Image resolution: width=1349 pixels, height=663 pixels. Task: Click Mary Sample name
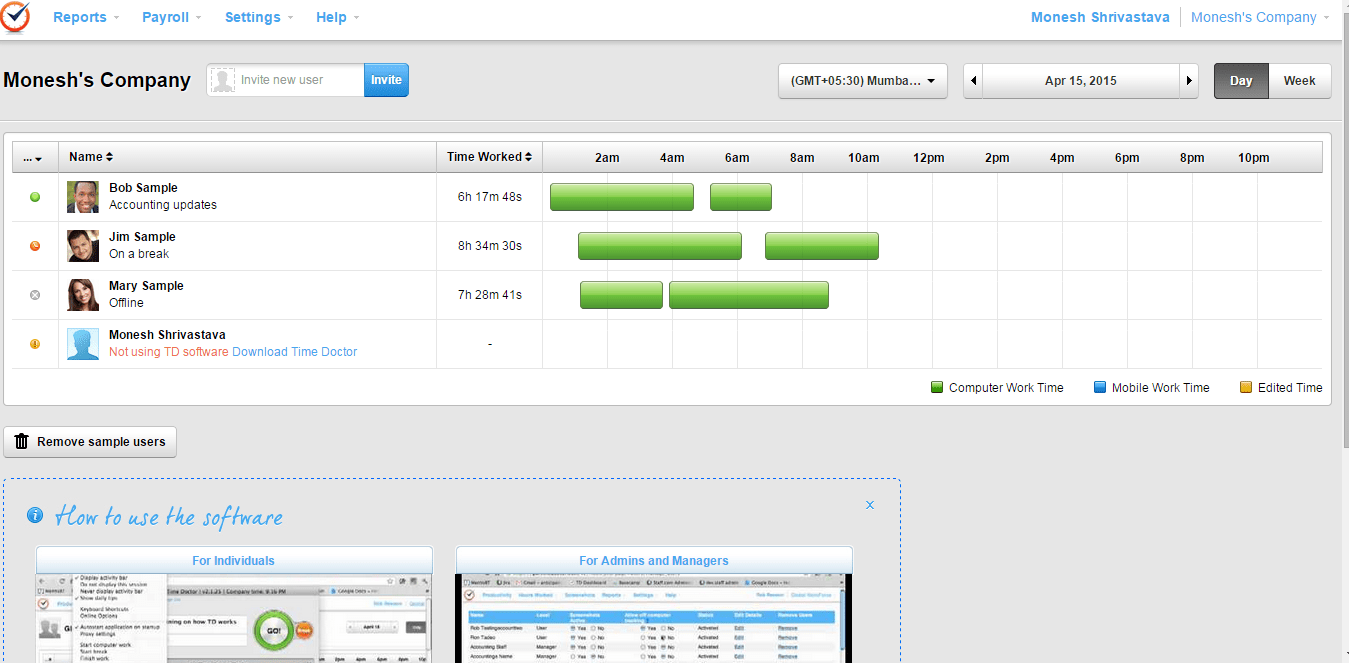pos(146,286)
